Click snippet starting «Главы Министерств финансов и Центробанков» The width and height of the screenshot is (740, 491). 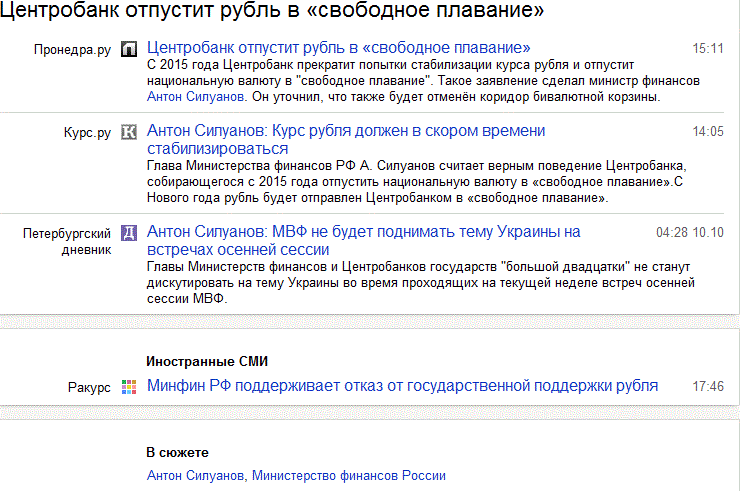(x=421, y=283)
